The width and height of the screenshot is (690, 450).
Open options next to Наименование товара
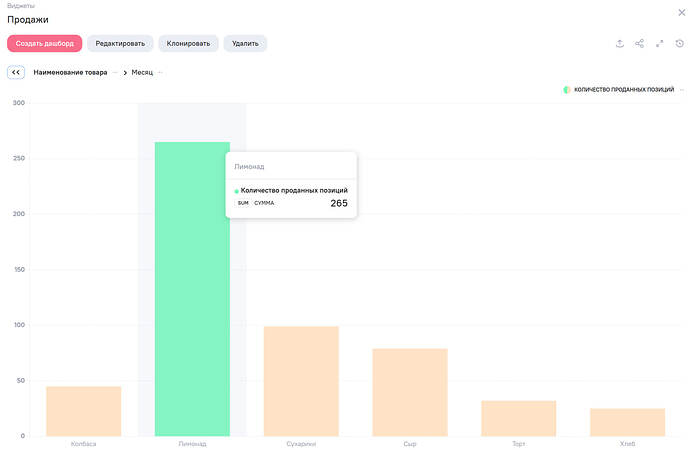click(x=114, y=72)
